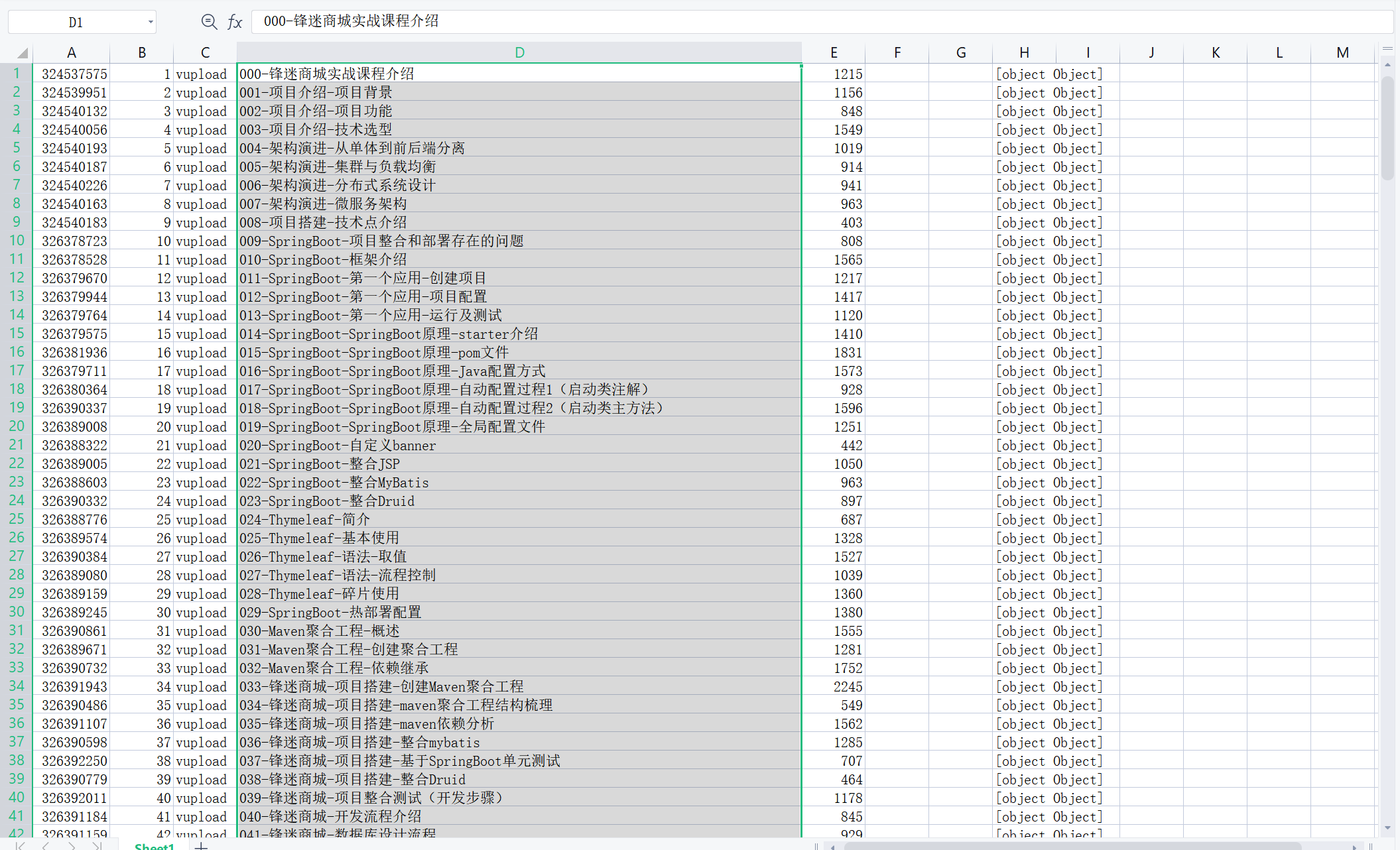This screenshot has height=850, width=1400.
Task: Add a new sheet with plus icon
Action: (x=202, y=846)
